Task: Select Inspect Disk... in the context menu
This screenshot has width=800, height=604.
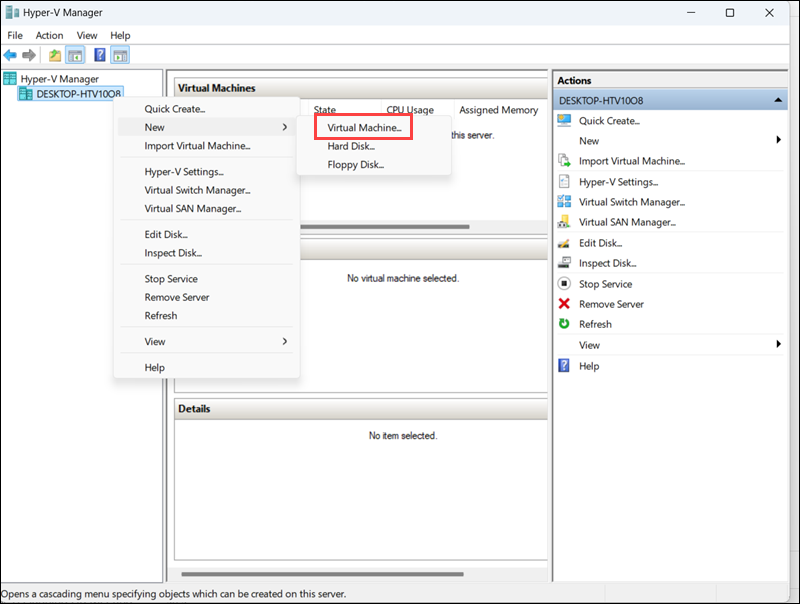Action: [173, 253]
